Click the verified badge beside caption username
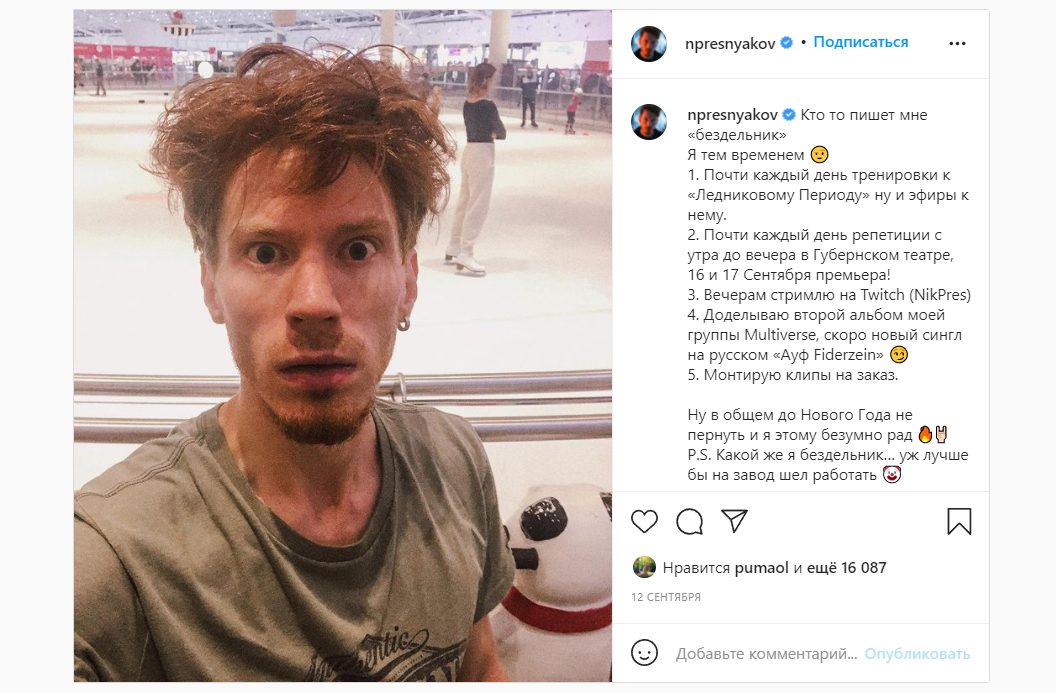This screenshot has height=693, width=1056. [x=789, y=114]
